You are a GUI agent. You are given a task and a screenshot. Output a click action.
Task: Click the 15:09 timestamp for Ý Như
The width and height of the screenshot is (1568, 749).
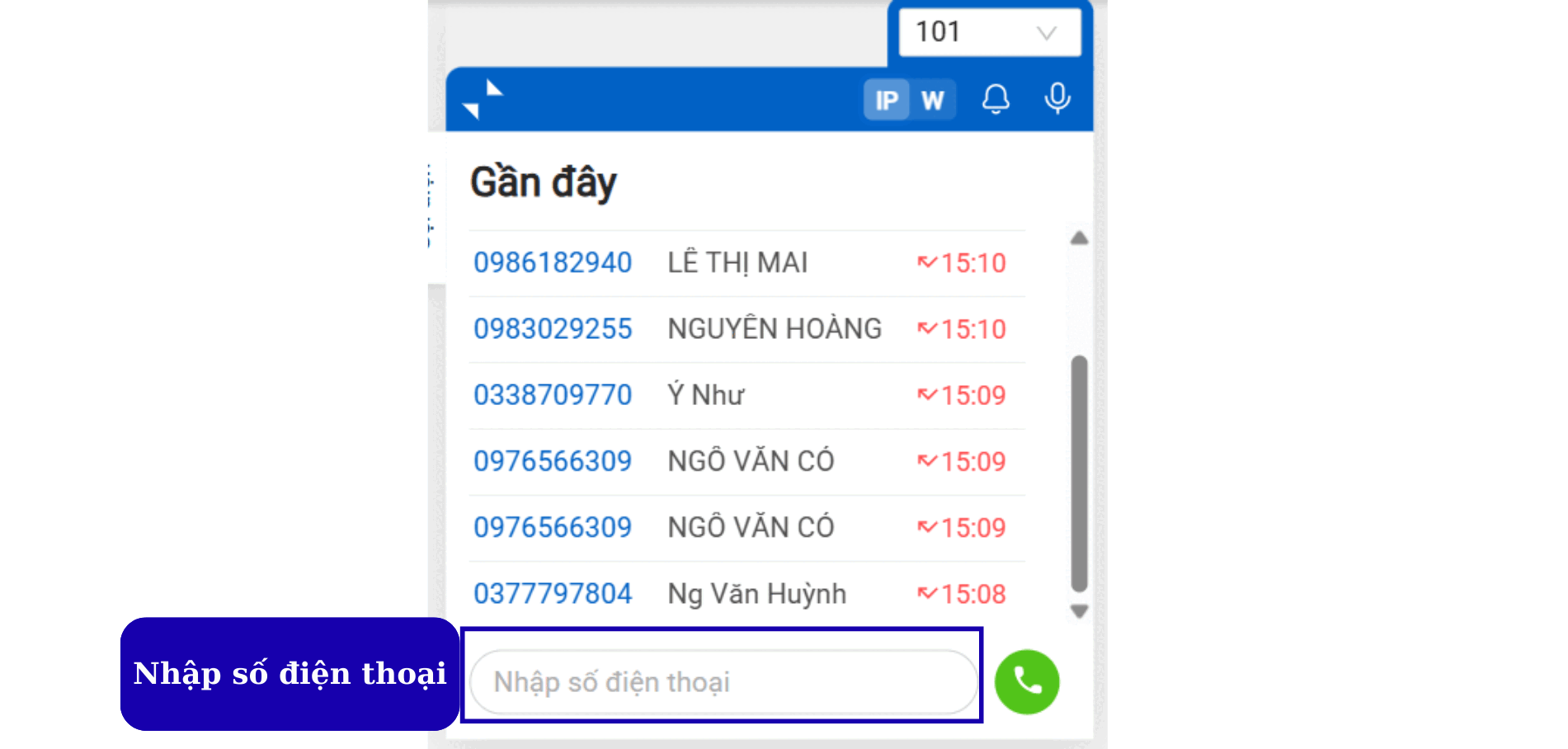(x=973, y=395)
